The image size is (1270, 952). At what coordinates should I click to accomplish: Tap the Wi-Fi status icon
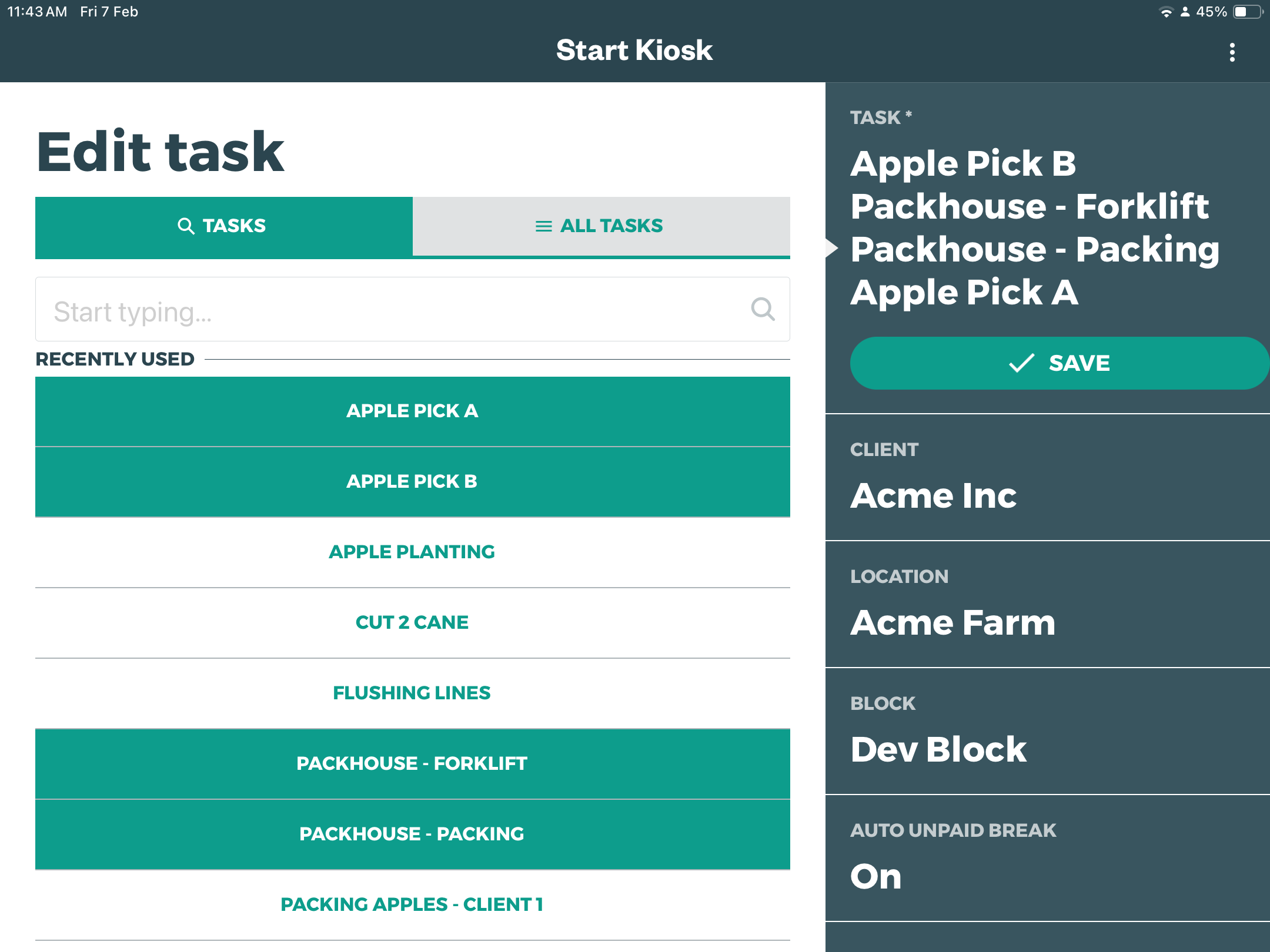point(1165,12)
